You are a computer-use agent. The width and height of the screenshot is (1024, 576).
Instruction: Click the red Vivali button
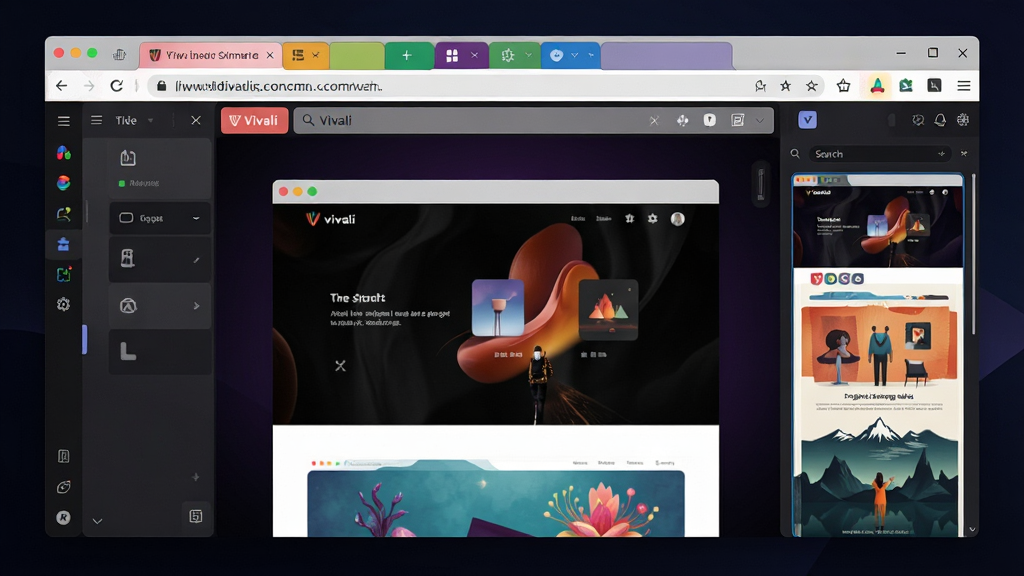point(254,120)
